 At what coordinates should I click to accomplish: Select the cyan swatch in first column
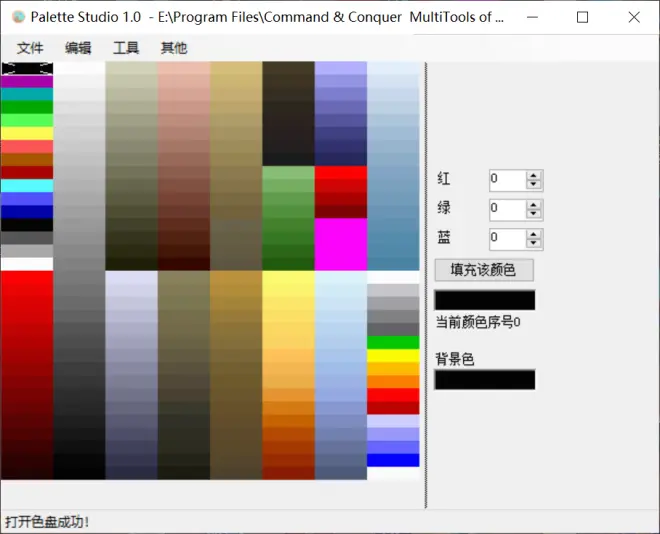pyautogui.click(x=27, y=186)
